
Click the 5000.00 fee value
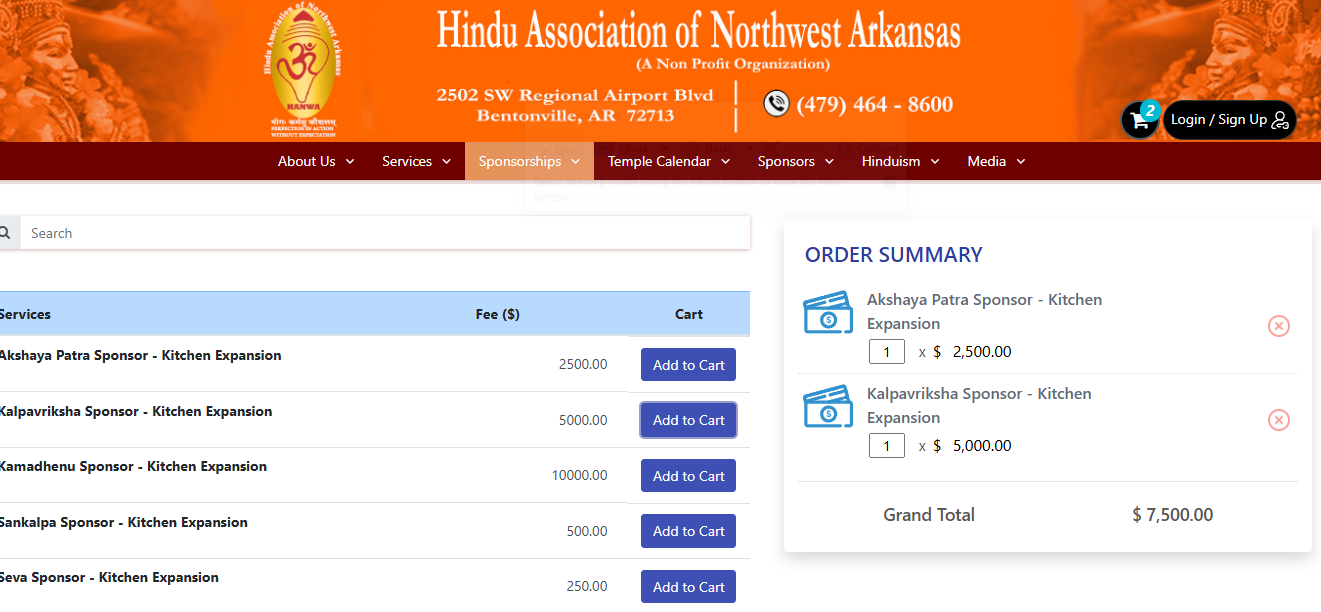tap(583, 420)
